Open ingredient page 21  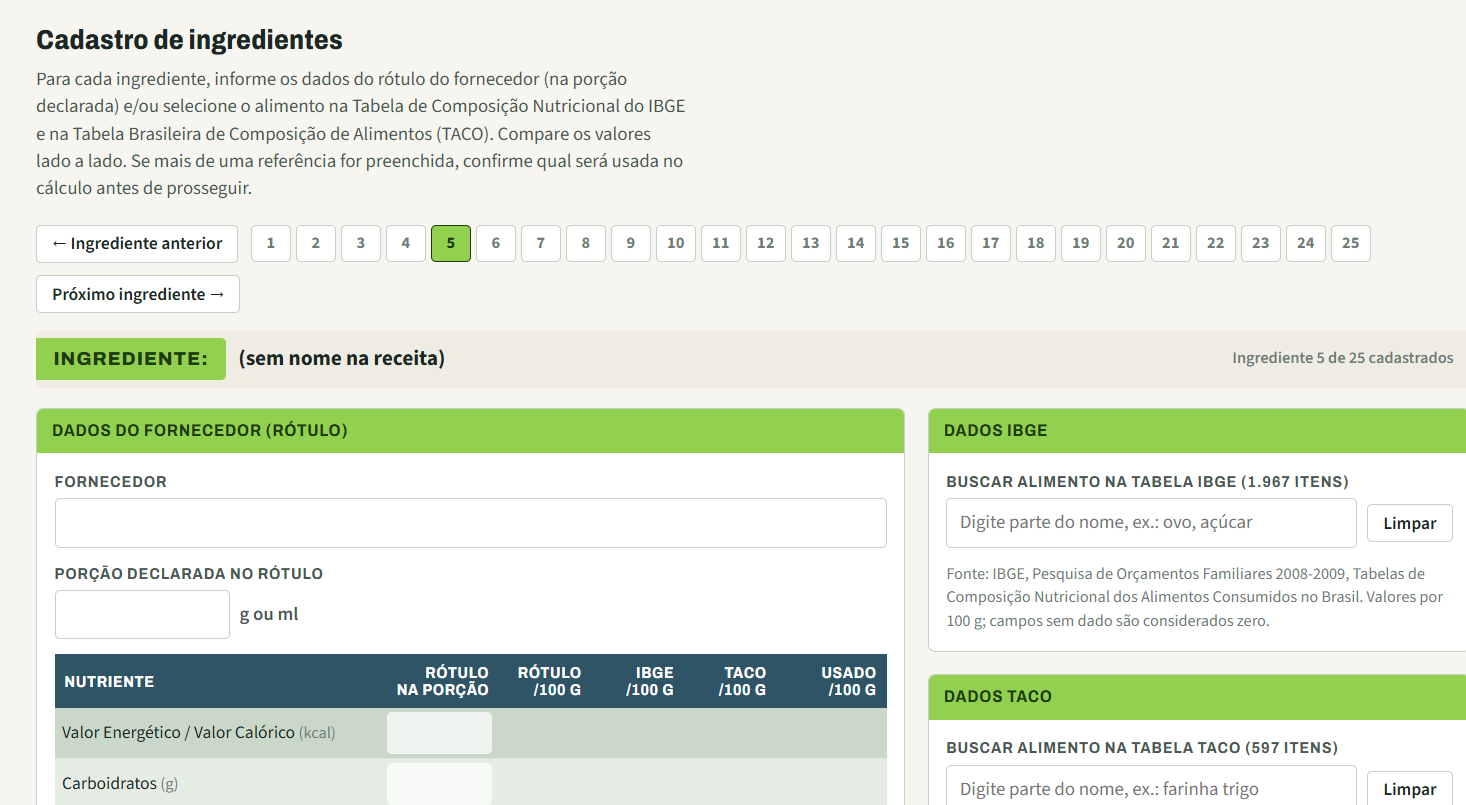pyautogui.click(x=1171, y=243)
